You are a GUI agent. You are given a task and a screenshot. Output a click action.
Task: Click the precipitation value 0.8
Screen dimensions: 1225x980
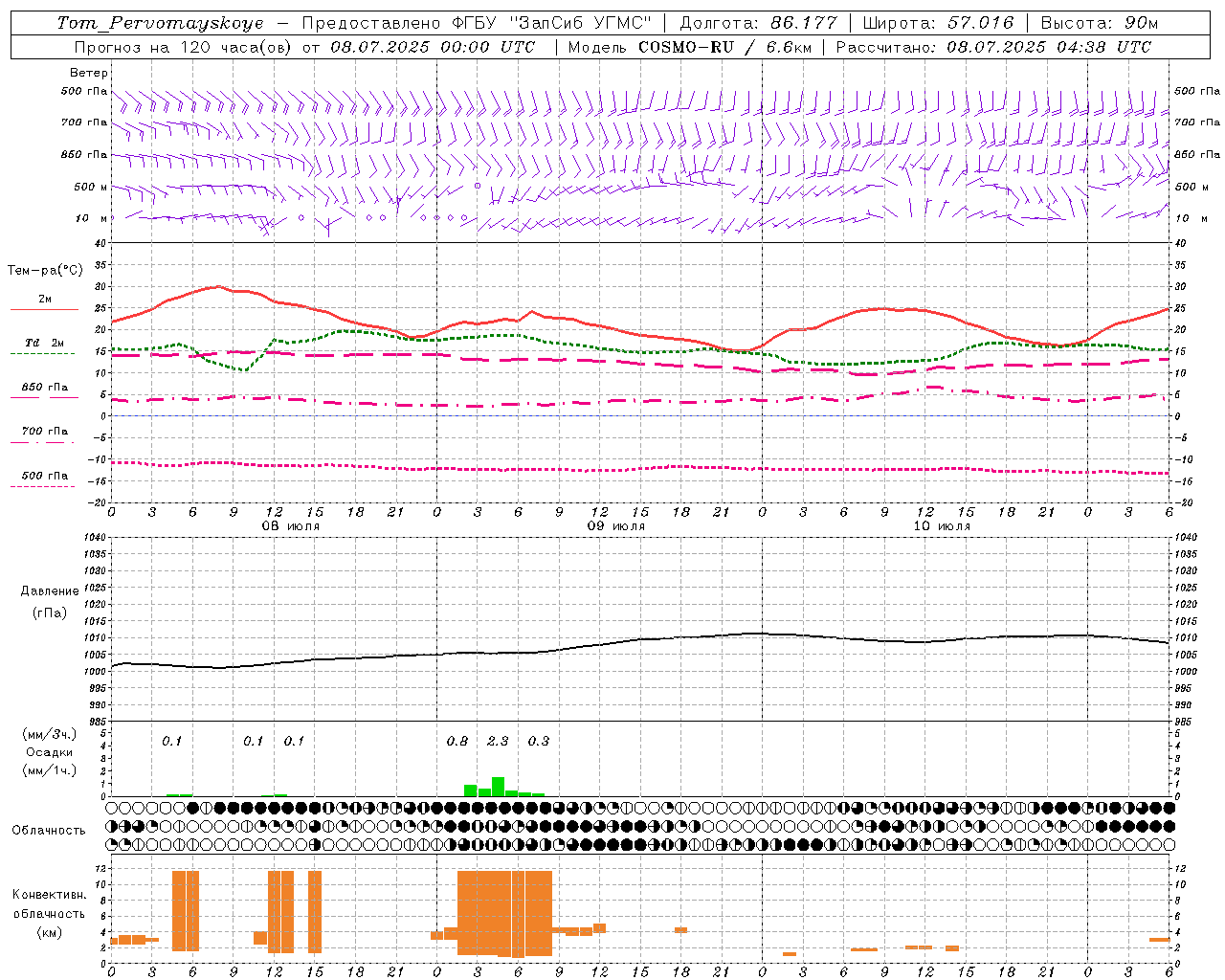click(457, 741)
